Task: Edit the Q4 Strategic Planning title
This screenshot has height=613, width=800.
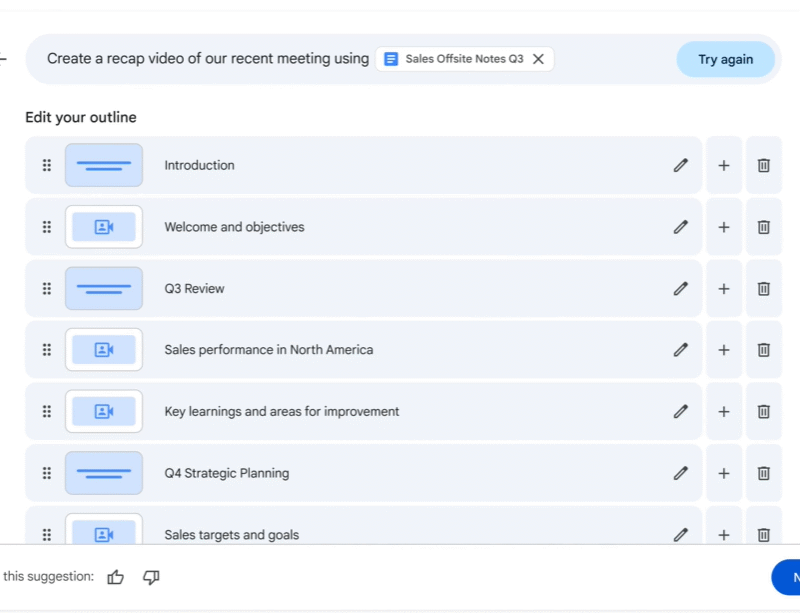Action: point(681,473)
